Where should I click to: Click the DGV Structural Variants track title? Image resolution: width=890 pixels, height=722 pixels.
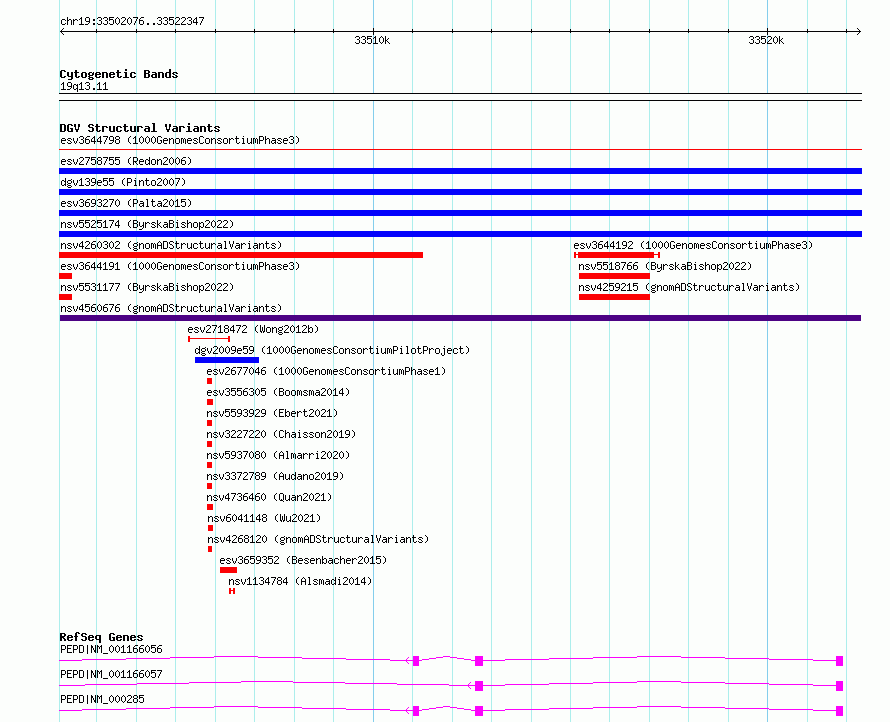pyautogui.click(x=140, y=128)
